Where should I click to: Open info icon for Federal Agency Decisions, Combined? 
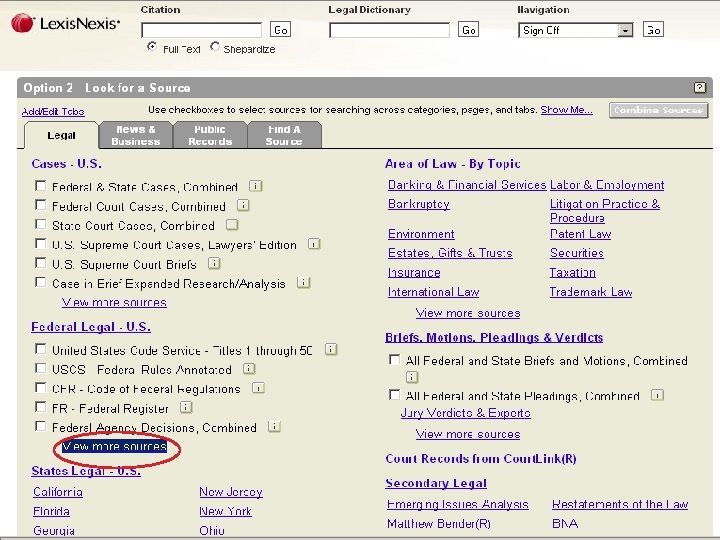pyautogui.click(x=274, y=426)
